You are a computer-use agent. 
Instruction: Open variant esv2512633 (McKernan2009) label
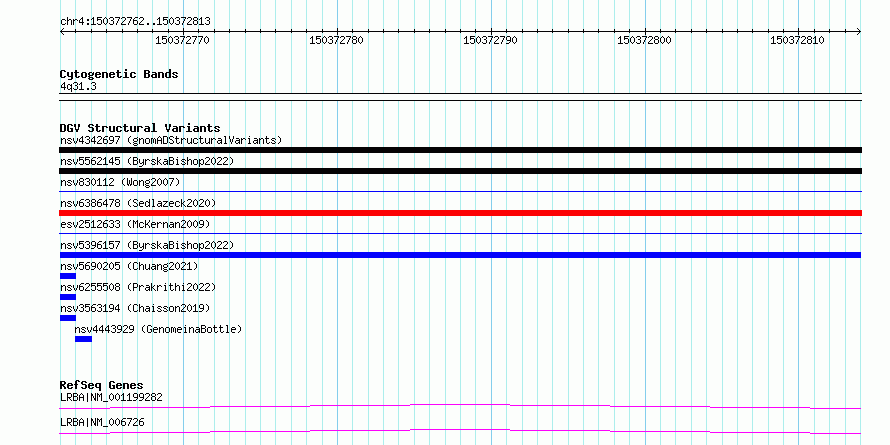(x=135, y=224)
